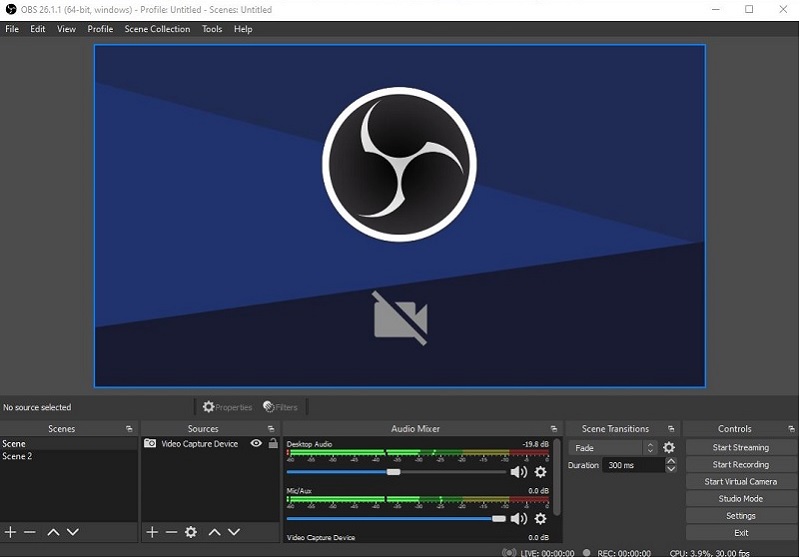The height and width of the screenshot is (558, 800).
Task: Open the Profile menu
Action: [100, 29]
